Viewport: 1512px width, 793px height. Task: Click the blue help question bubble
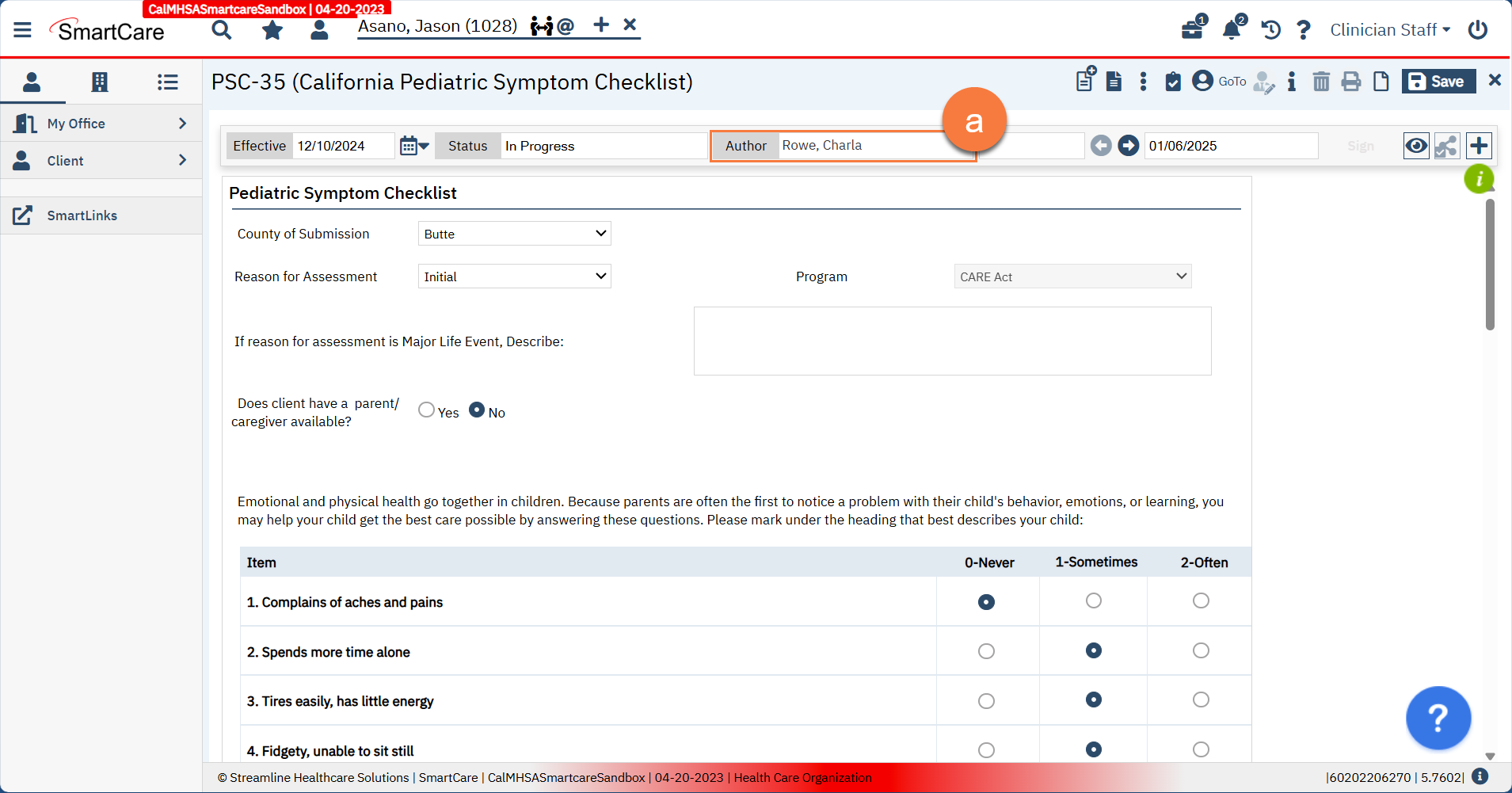pyautogui.click(x=1438, y=718)
